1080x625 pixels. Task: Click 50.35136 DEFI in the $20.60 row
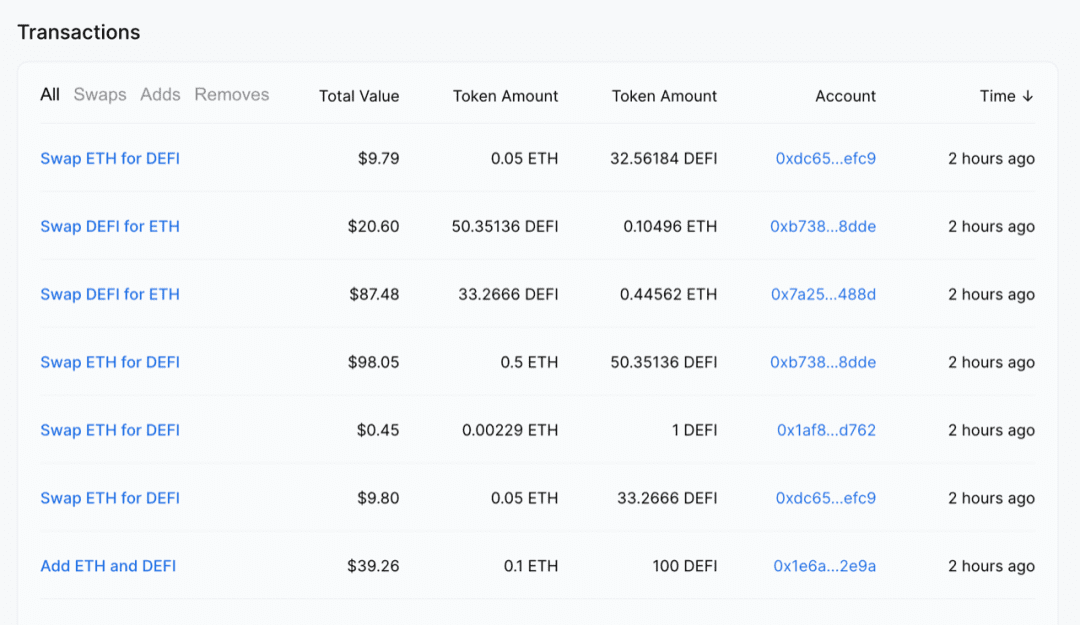click(x=505, y=226)
